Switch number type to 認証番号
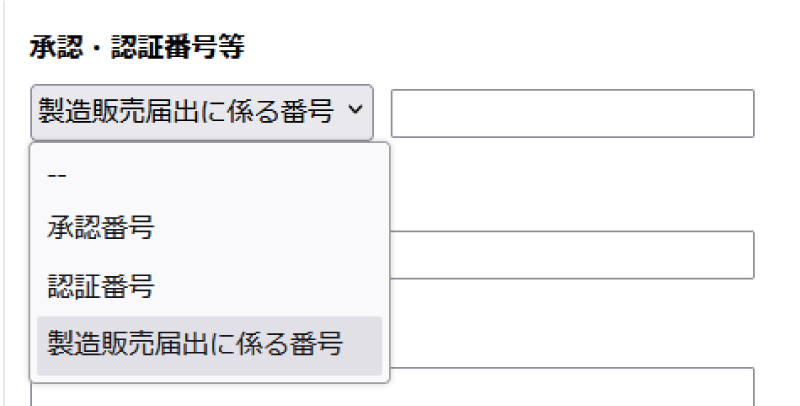The height and width of the screenshot is (406, 800). (x=100, y=288)
